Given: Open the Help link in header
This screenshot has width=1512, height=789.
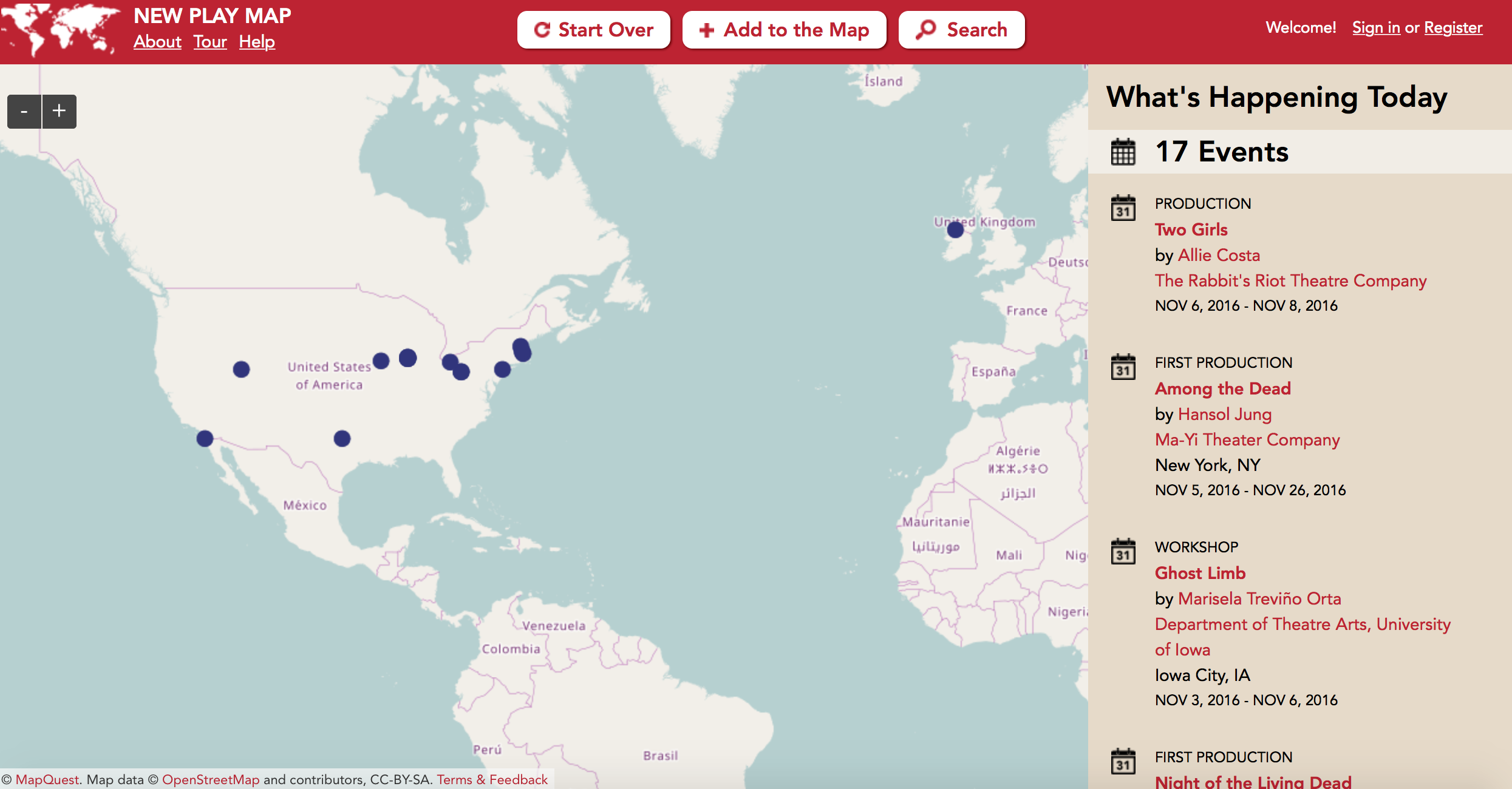Looking at the screenshot, I should pos(257,42).
